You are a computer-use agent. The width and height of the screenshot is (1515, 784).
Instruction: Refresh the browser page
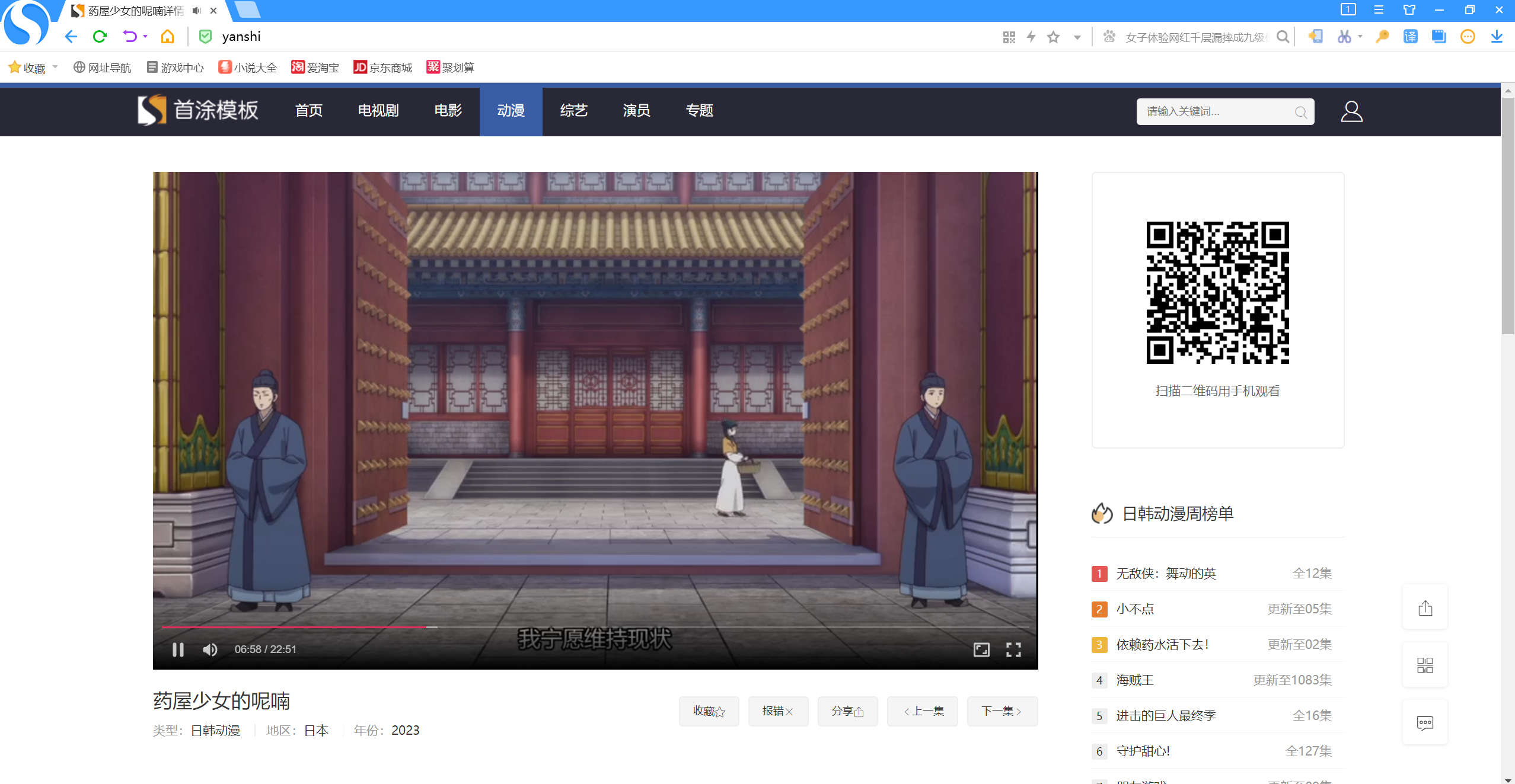pyautogui.click(x=100, y=37)
